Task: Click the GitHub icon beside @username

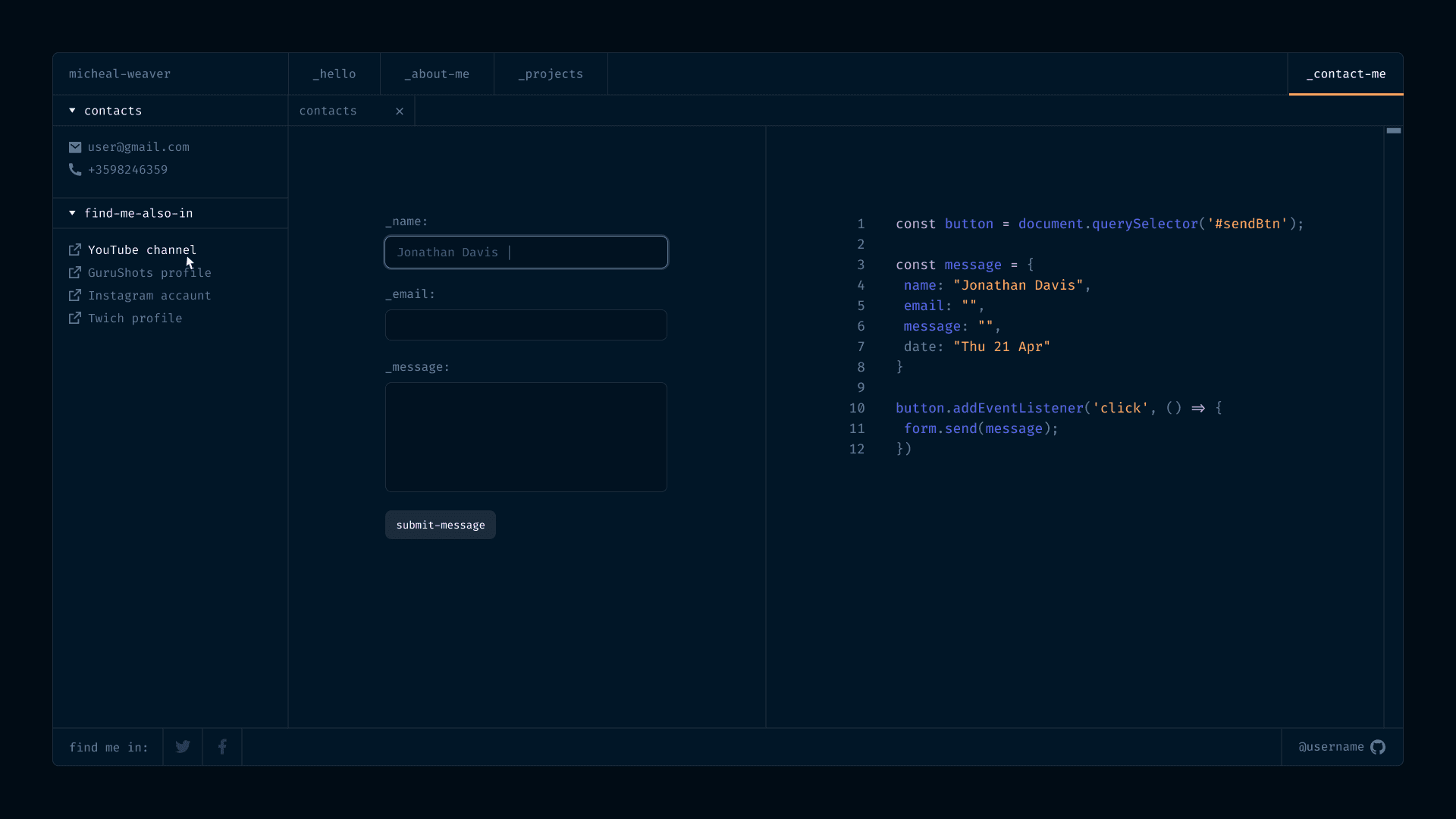Action: (1378, 747)
